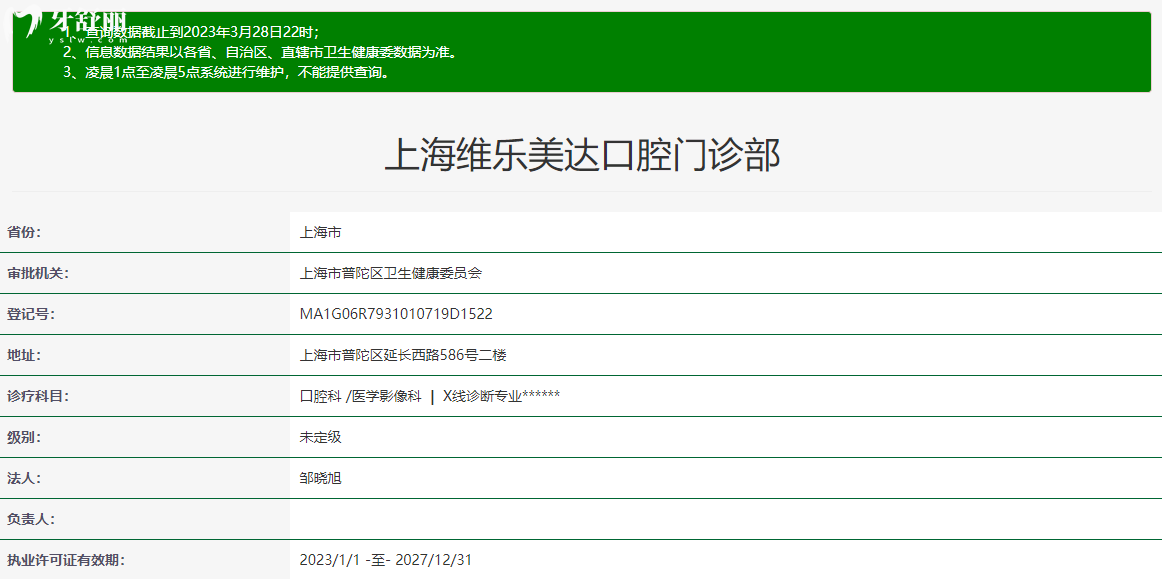Click the 执业许可证有效期 label

click(66, 560)
